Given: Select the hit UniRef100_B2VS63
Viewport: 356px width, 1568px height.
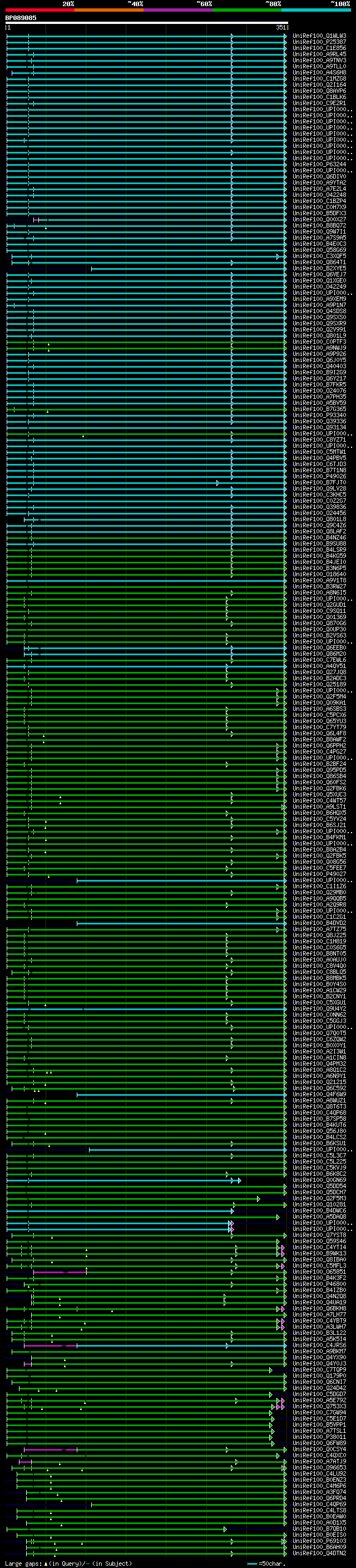Looking at the screenshot, I should click(x=319, y=635).
